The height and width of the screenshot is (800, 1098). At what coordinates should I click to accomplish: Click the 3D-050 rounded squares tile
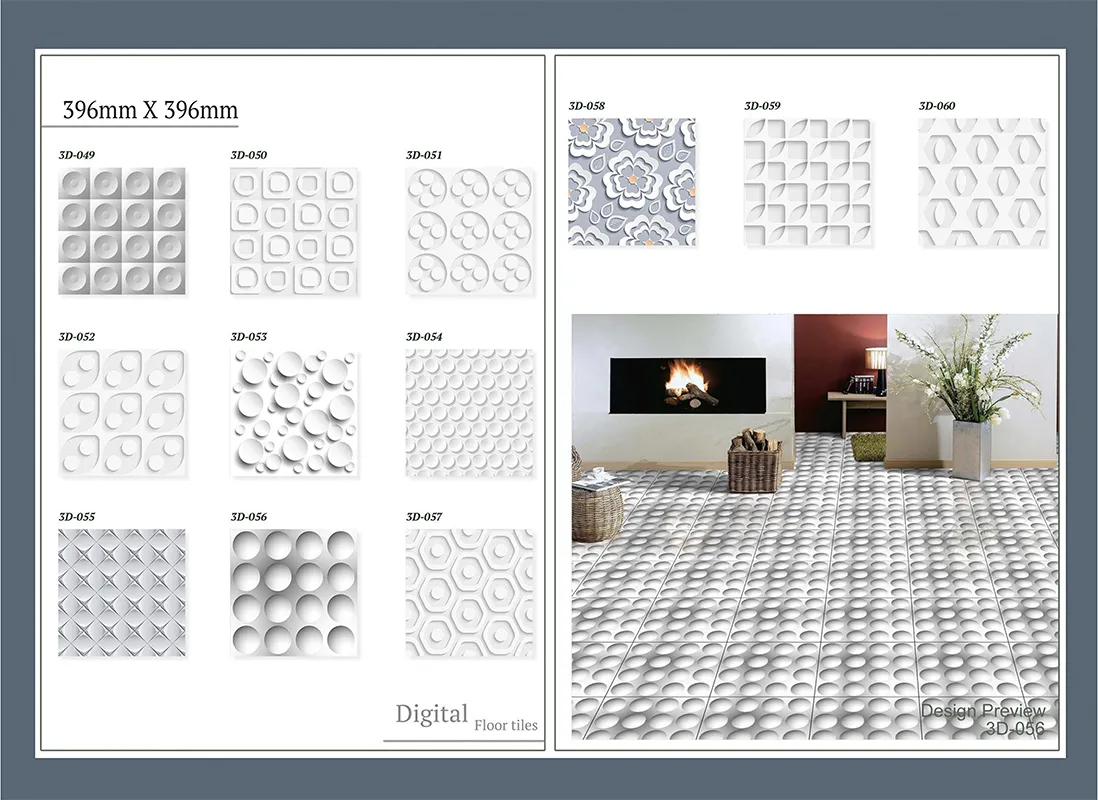[x=294, y=231]
